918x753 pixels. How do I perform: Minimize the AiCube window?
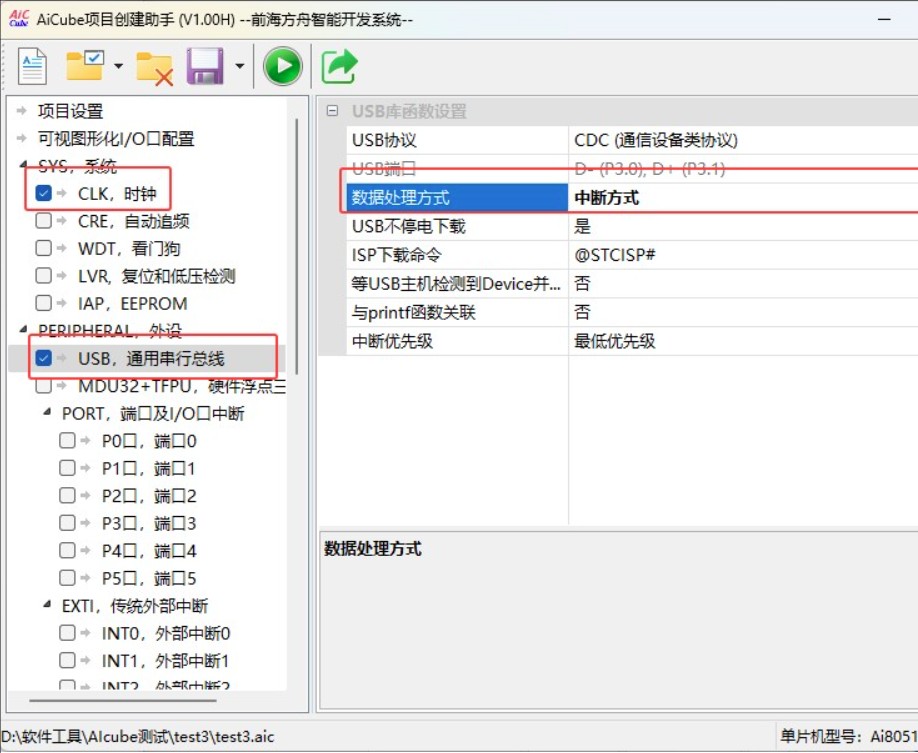[x=885, y=19]
